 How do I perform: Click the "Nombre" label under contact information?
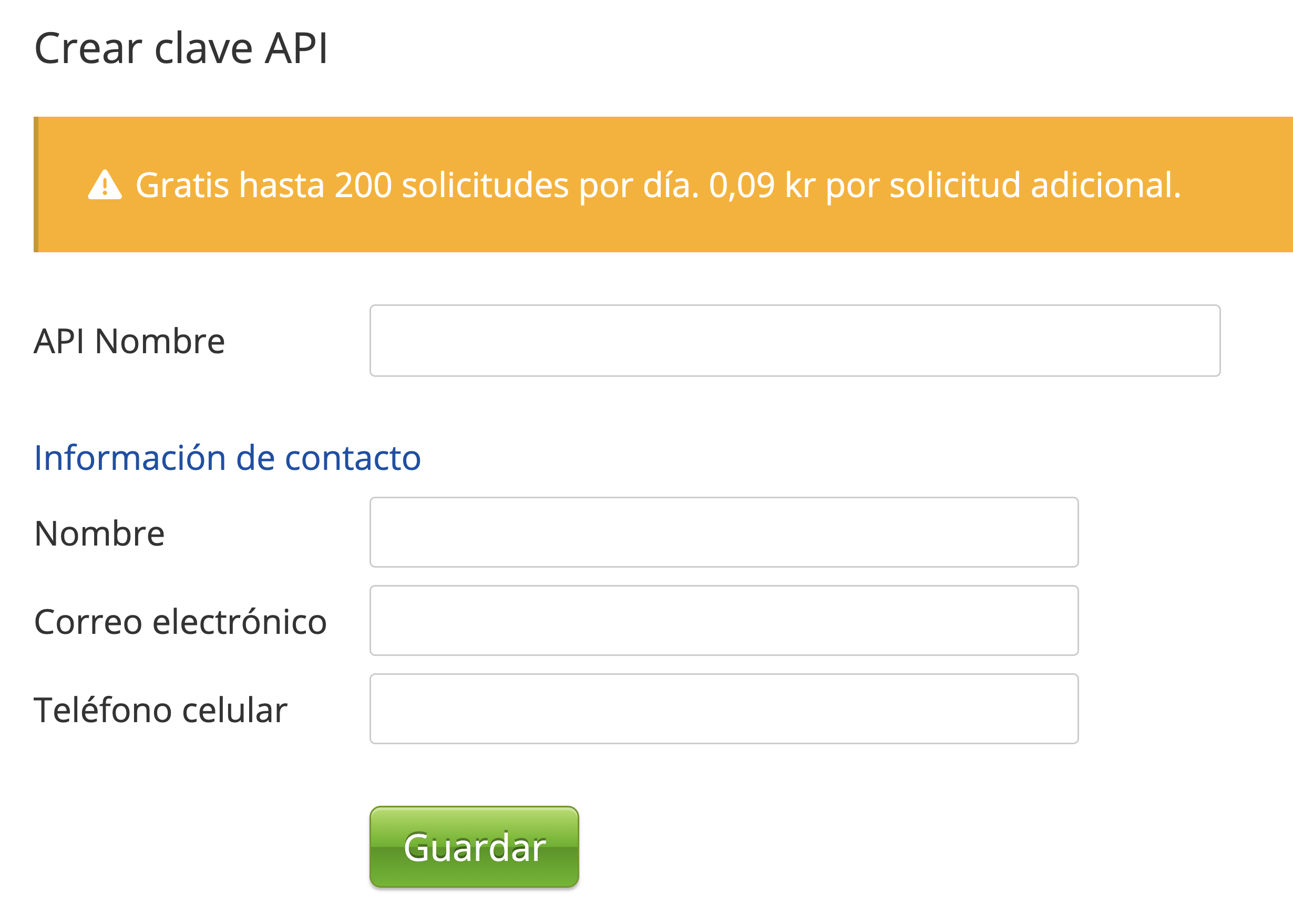[x=99, y=533]
